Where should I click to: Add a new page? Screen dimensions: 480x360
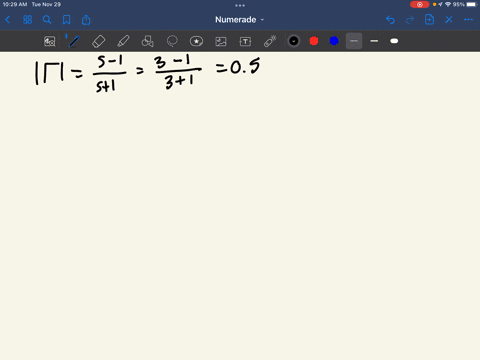[429, 20]
